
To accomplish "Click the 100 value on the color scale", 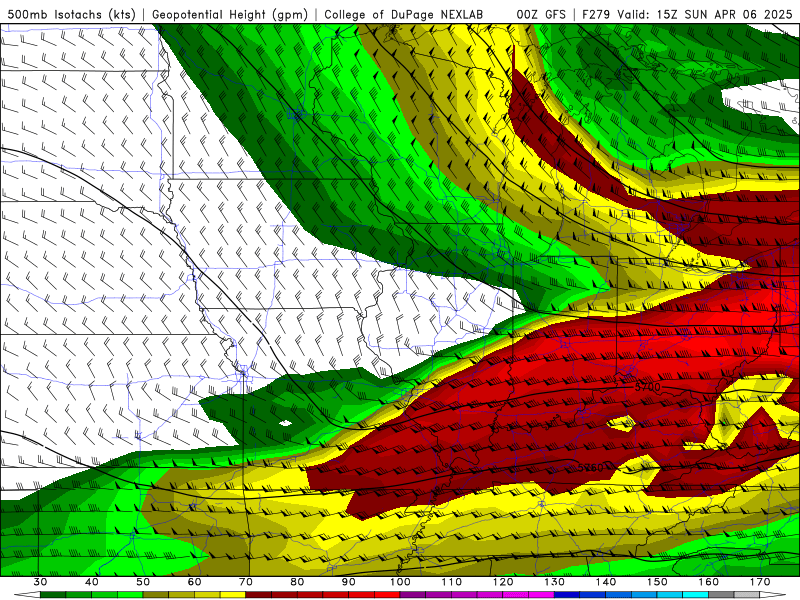I will 400,582.
